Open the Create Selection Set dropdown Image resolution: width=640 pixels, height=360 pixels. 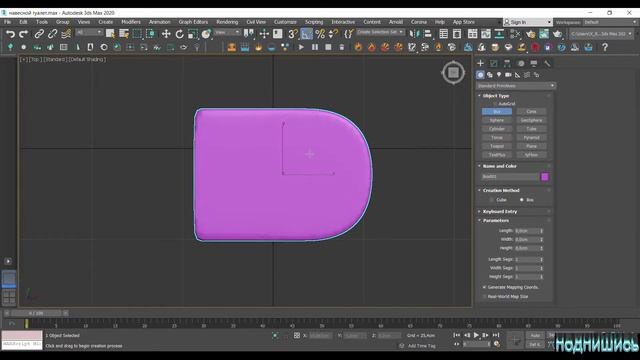380,32
